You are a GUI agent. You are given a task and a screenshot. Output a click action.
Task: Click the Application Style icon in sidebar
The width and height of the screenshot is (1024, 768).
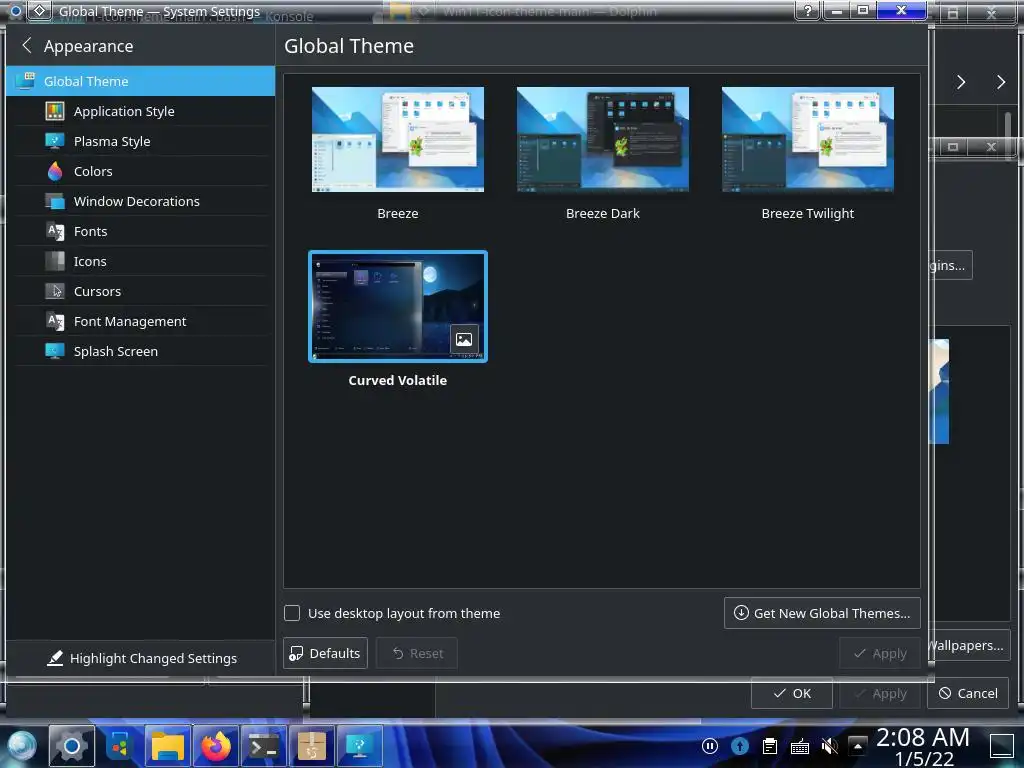coord(55,111)
